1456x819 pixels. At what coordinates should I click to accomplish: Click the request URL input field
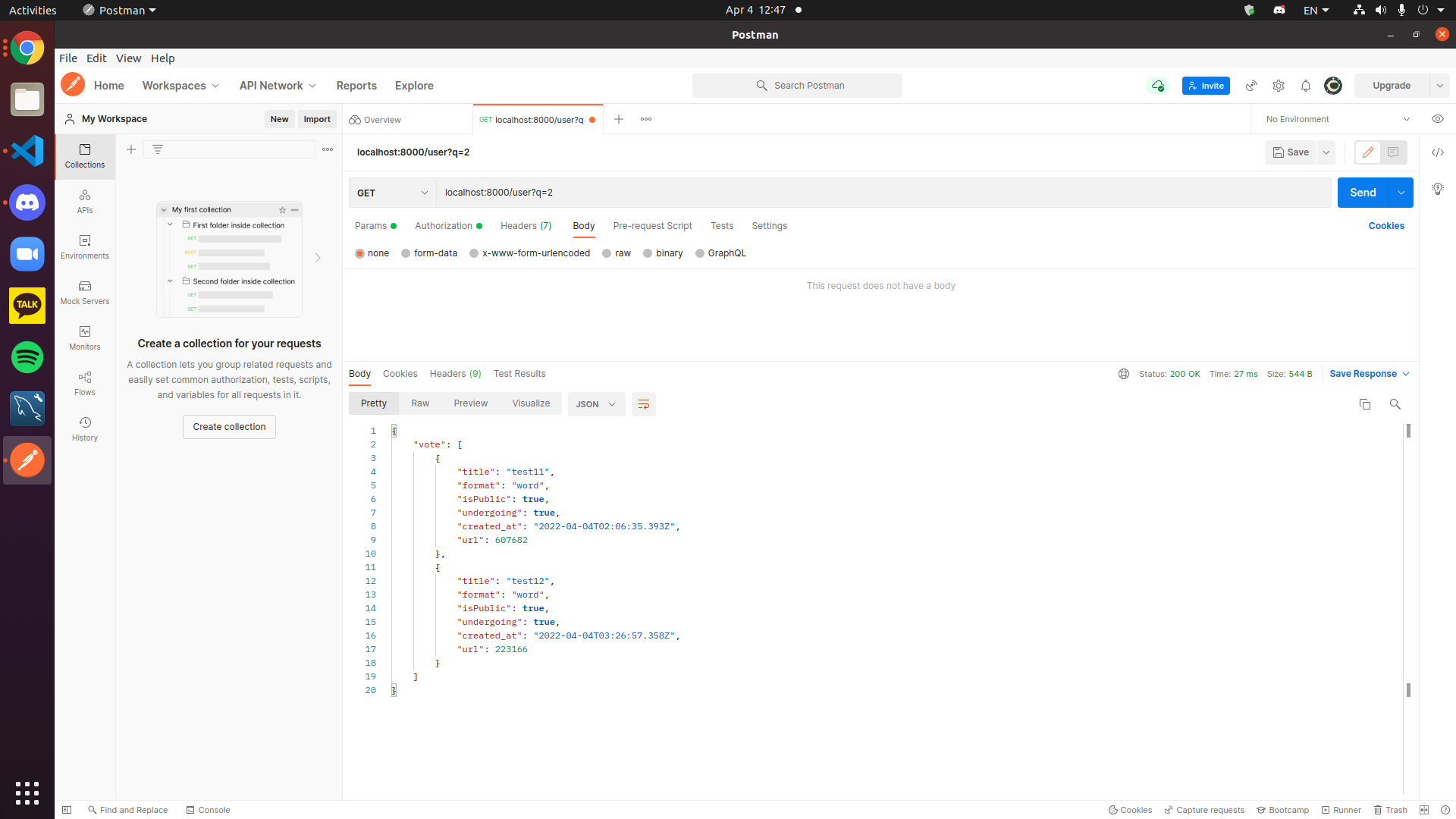(x=883, y=193)
